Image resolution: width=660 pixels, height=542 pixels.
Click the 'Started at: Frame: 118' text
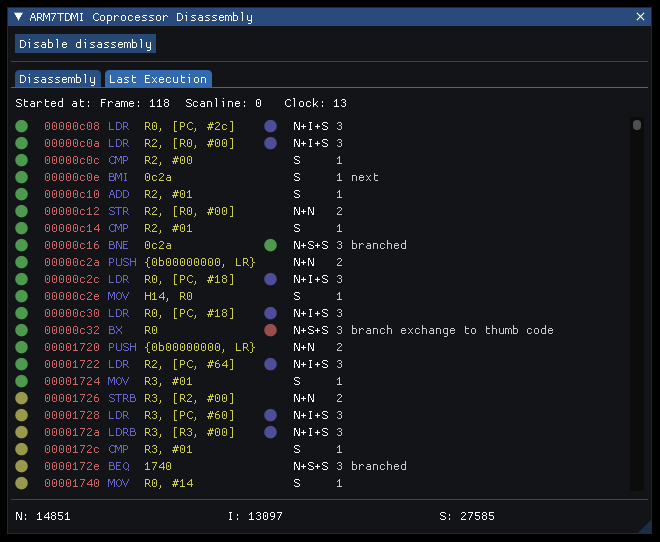pos(93,103)
